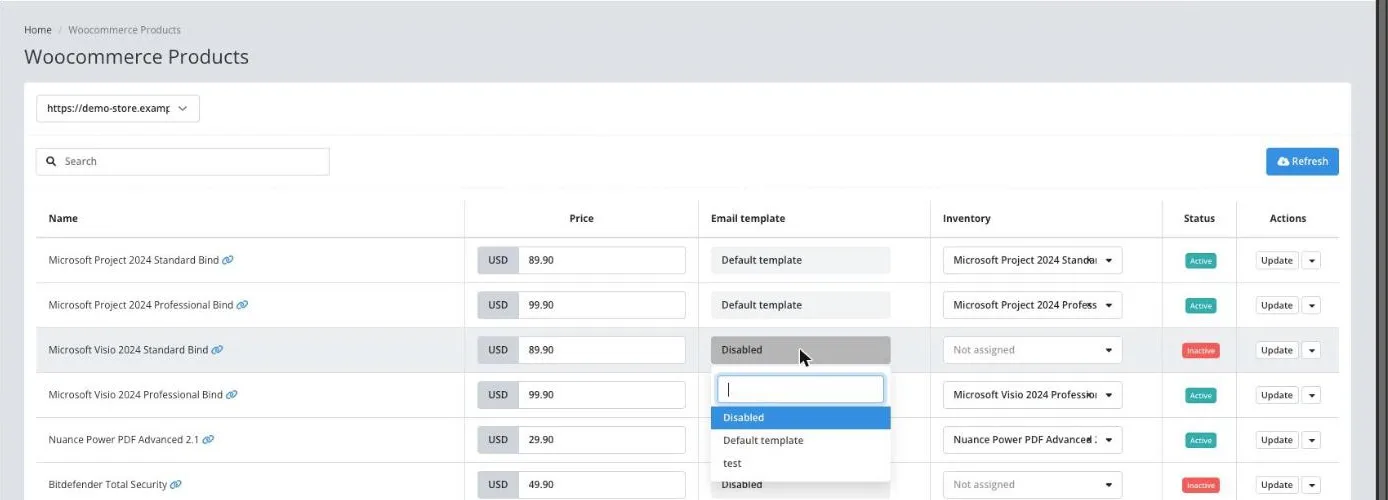1388x500 pixels.
Task: Open inventory dropdown for Project 2024 Standard Bind
Action: [x=1032, y=260]
